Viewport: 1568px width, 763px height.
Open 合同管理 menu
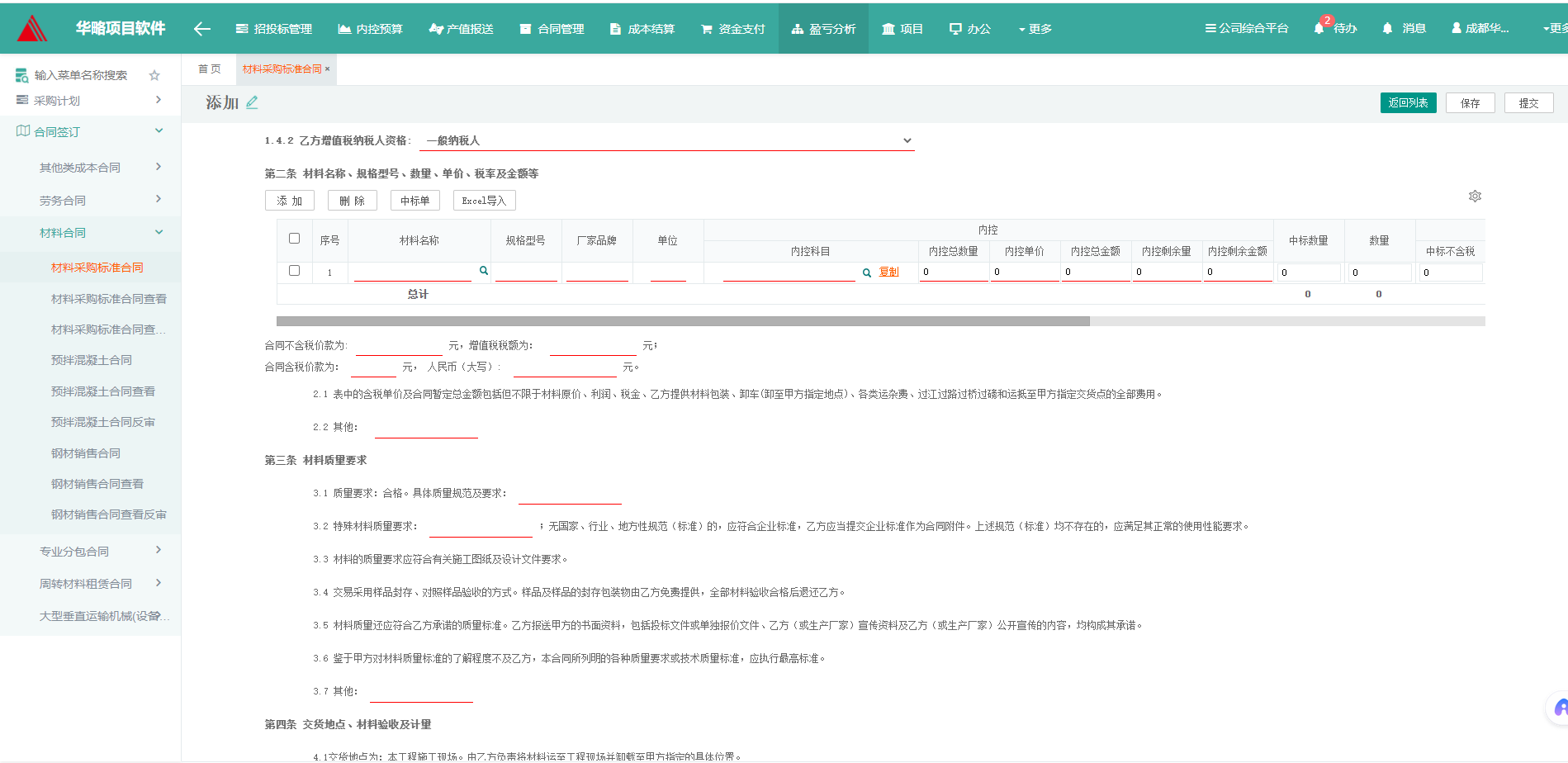tap(552, 29)
